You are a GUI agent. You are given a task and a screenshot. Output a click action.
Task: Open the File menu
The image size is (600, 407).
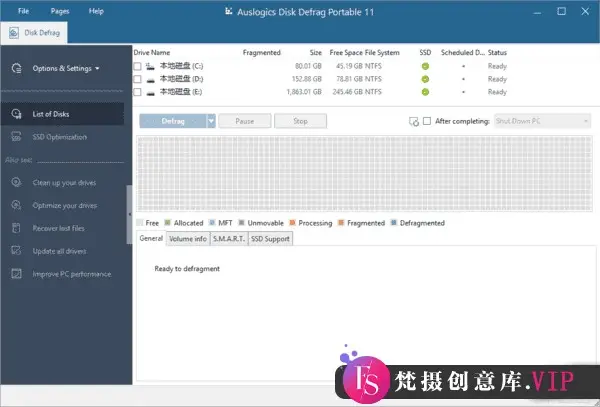point(23,11)
